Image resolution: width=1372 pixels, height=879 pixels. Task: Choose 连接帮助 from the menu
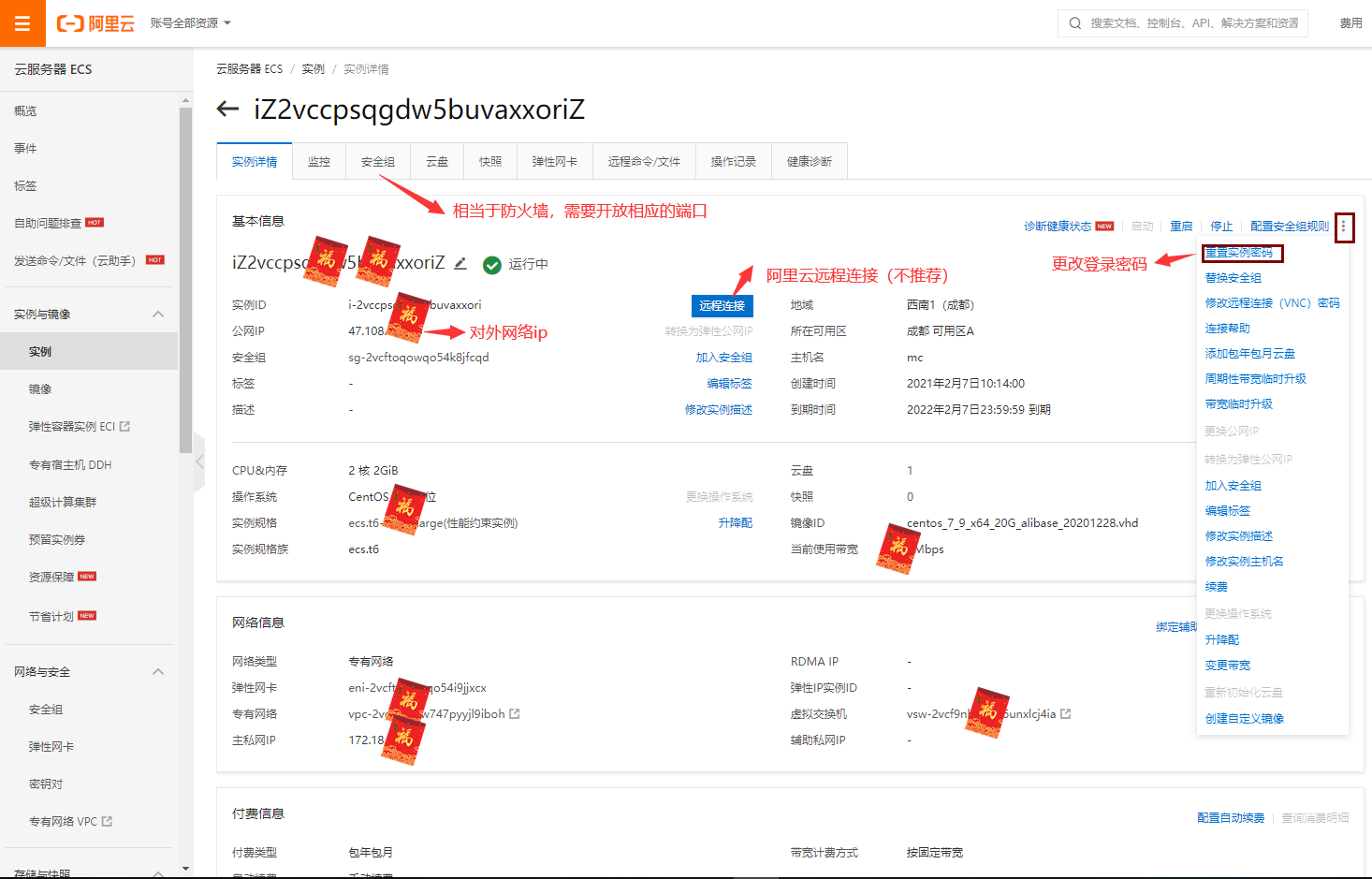(1228, 329)
